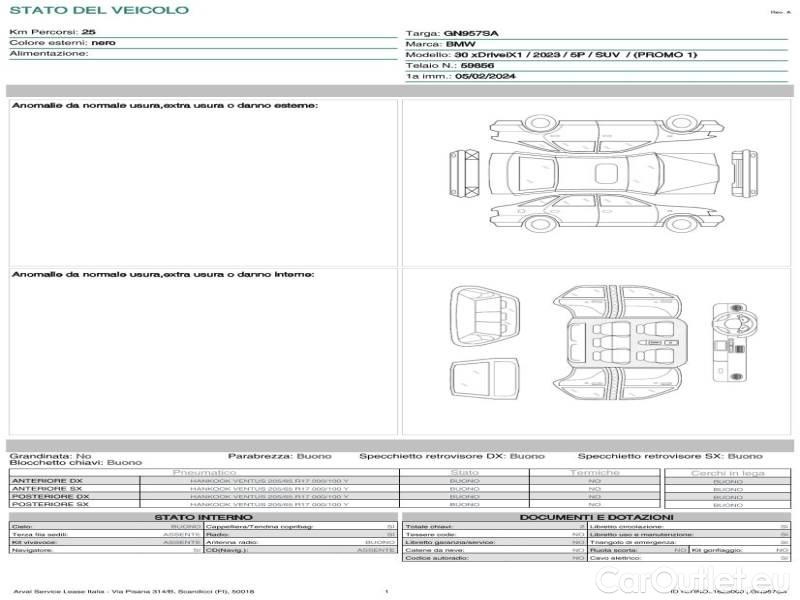This screenshot has height=600, width=800.
Task: Click the Km Percorsi value field
Action: pos(88,33)
